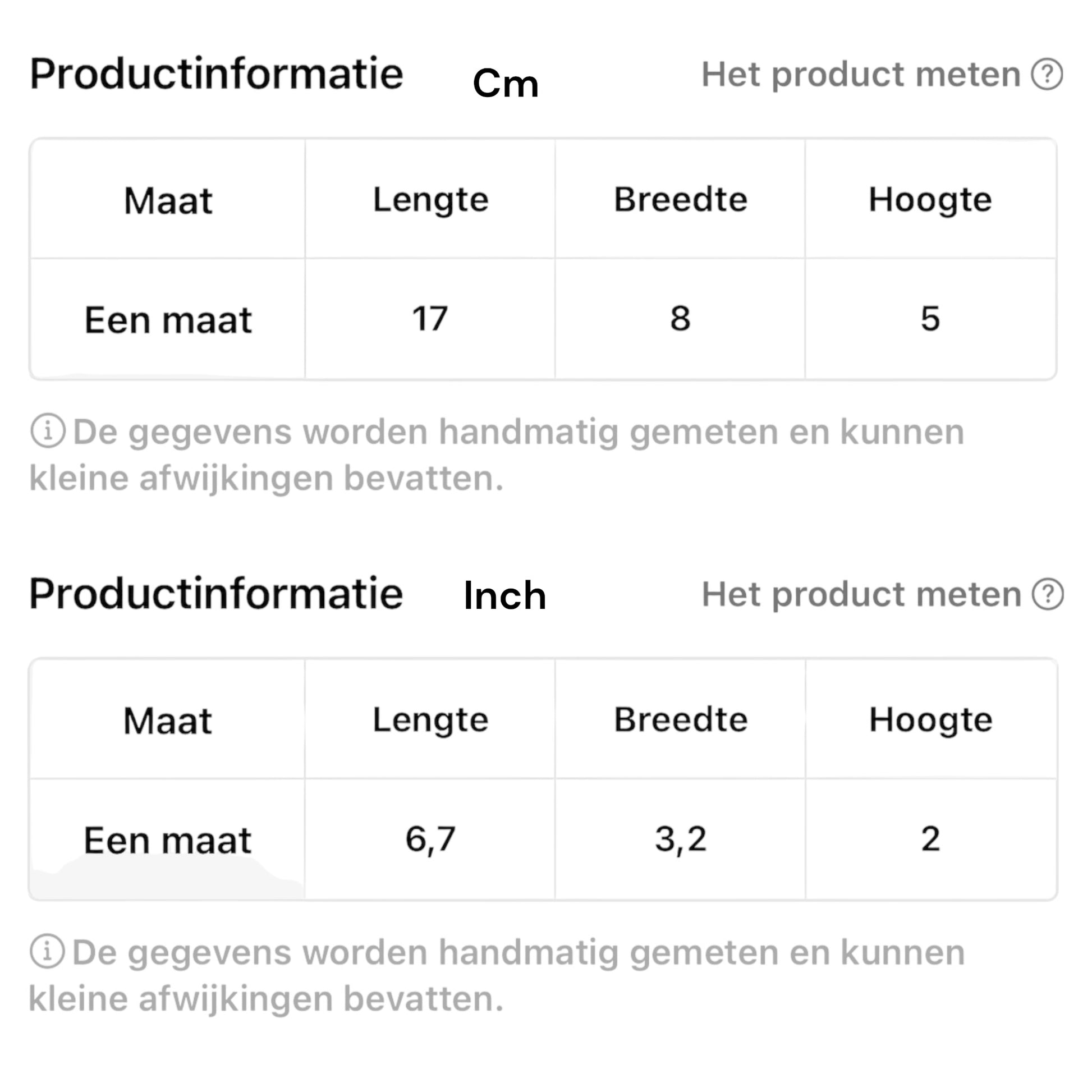The height and width of the screenshot is (1092, 1092).
Task: Select the width value 8
Action: pos(680,318)
